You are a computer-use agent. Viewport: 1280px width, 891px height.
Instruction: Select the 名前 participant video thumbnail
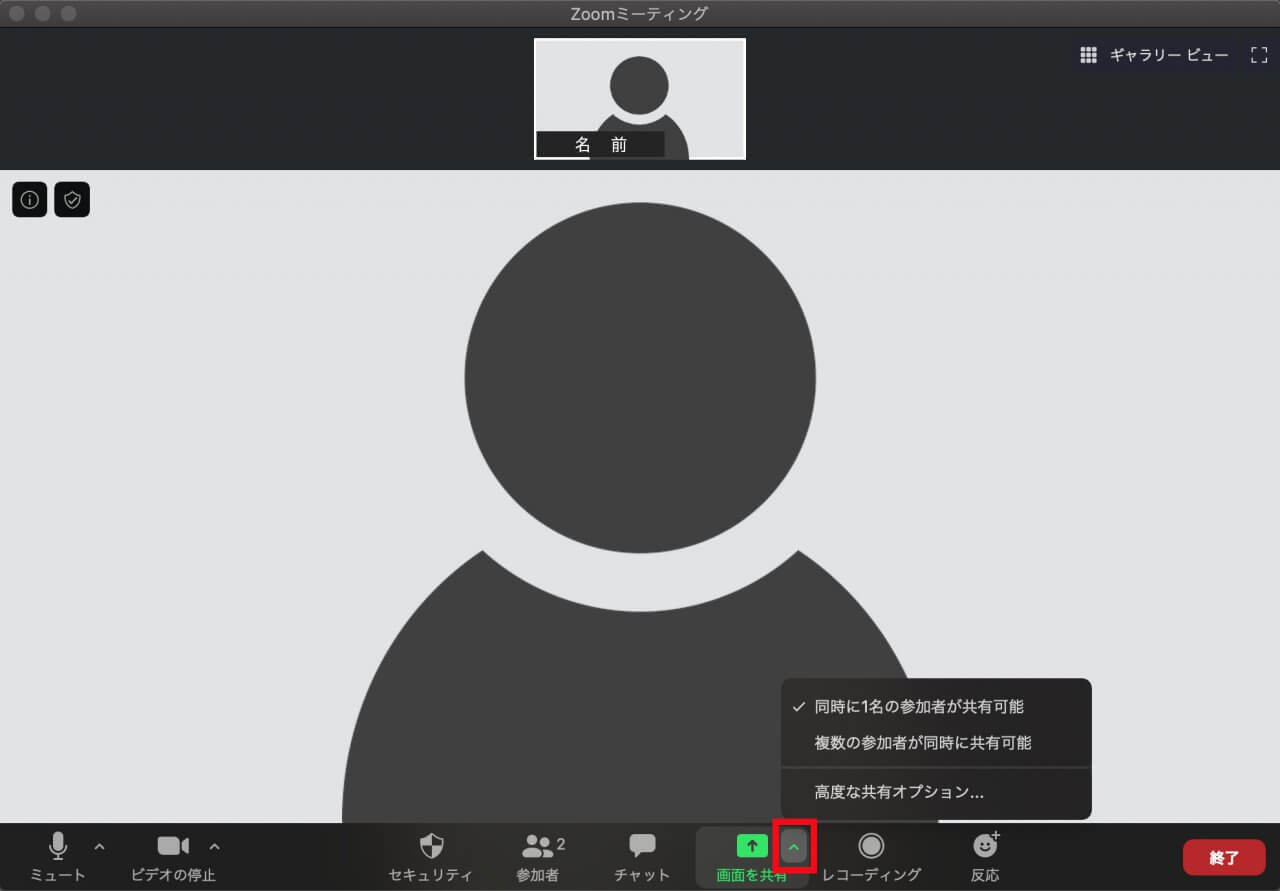pyautogui.click(x=640, y=99)
